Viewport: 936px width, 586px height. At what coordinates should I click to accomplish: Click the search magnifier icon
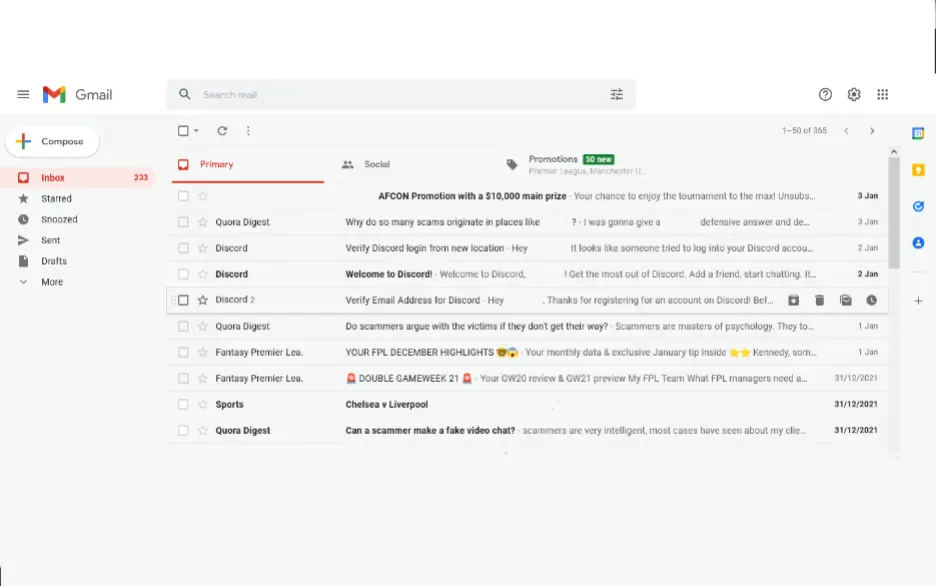pyautogui.click(x=185, y=94)
